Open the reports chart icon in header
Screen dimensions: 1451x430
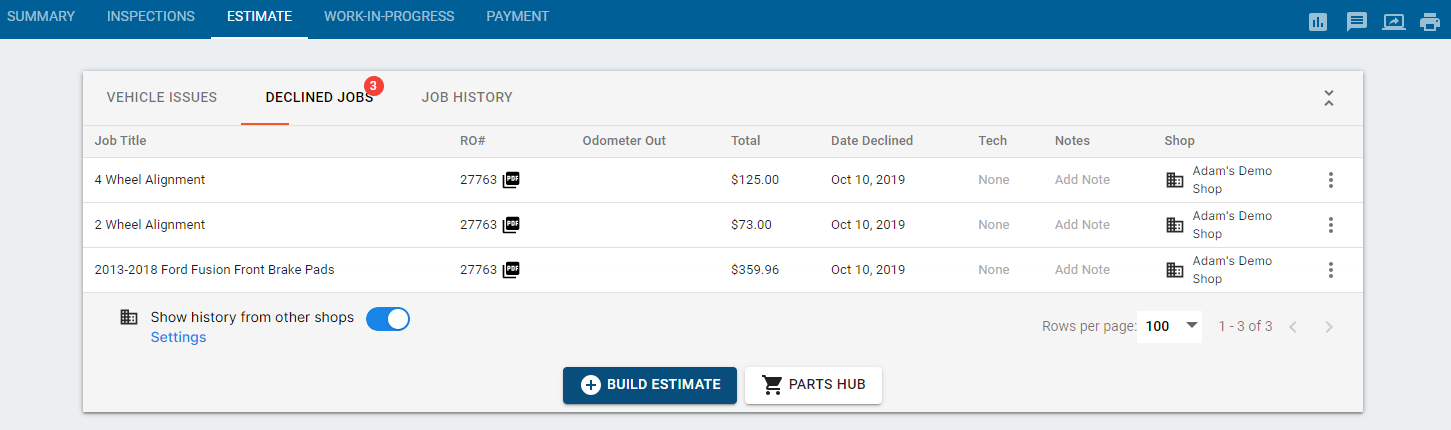[1318, 21]
